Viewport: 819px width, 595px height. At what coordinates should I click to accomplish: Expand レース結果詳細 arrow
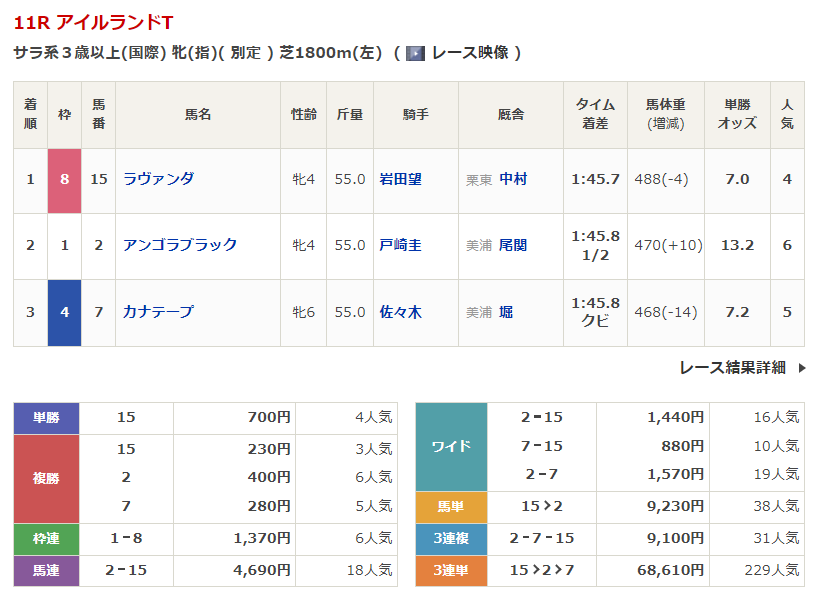pos(801,368)
